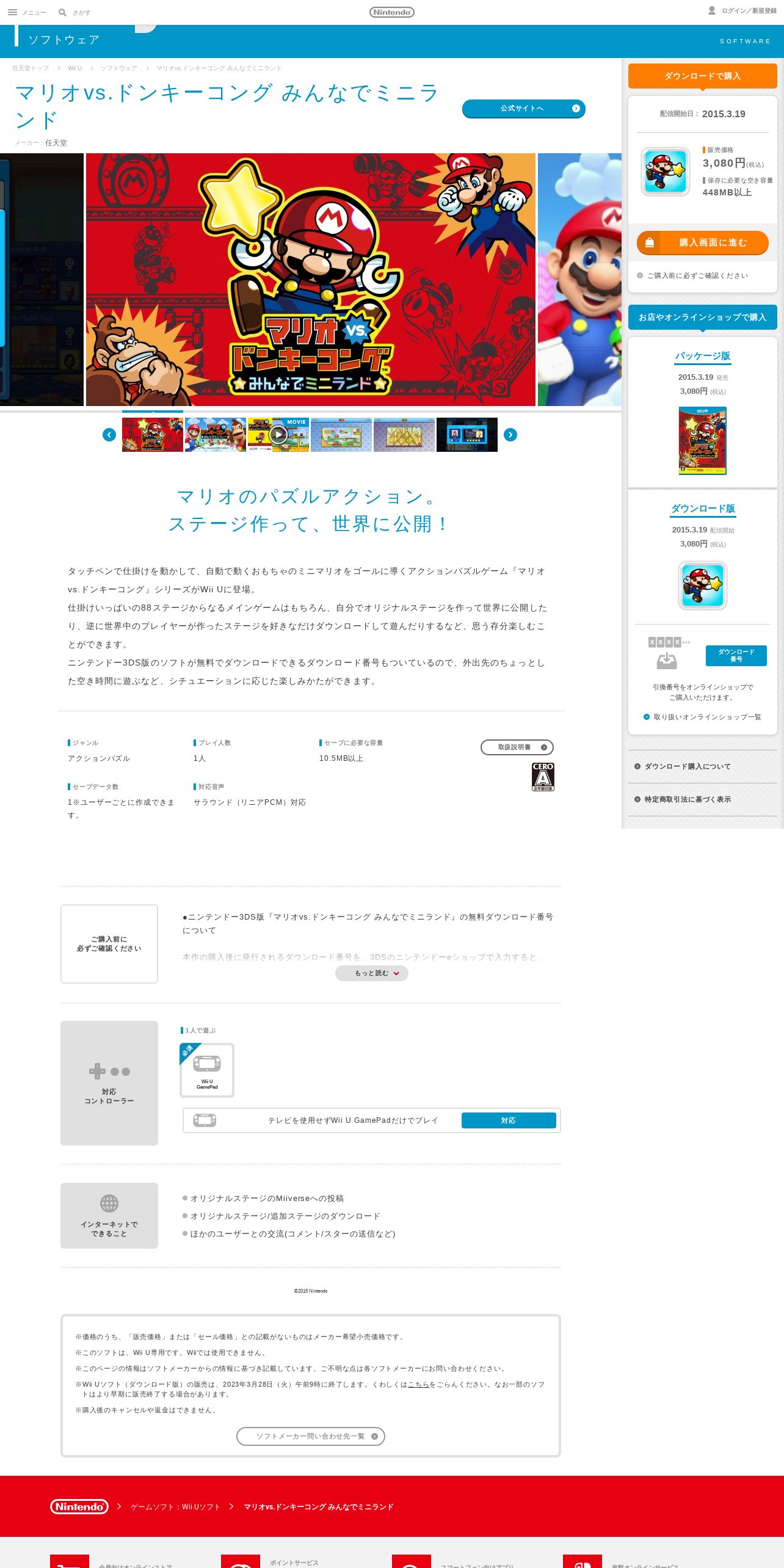The height and width of the screenshot is (1568, 784).
Task: Click the 対応 button for GamePad play
Action: [509, 1120]
